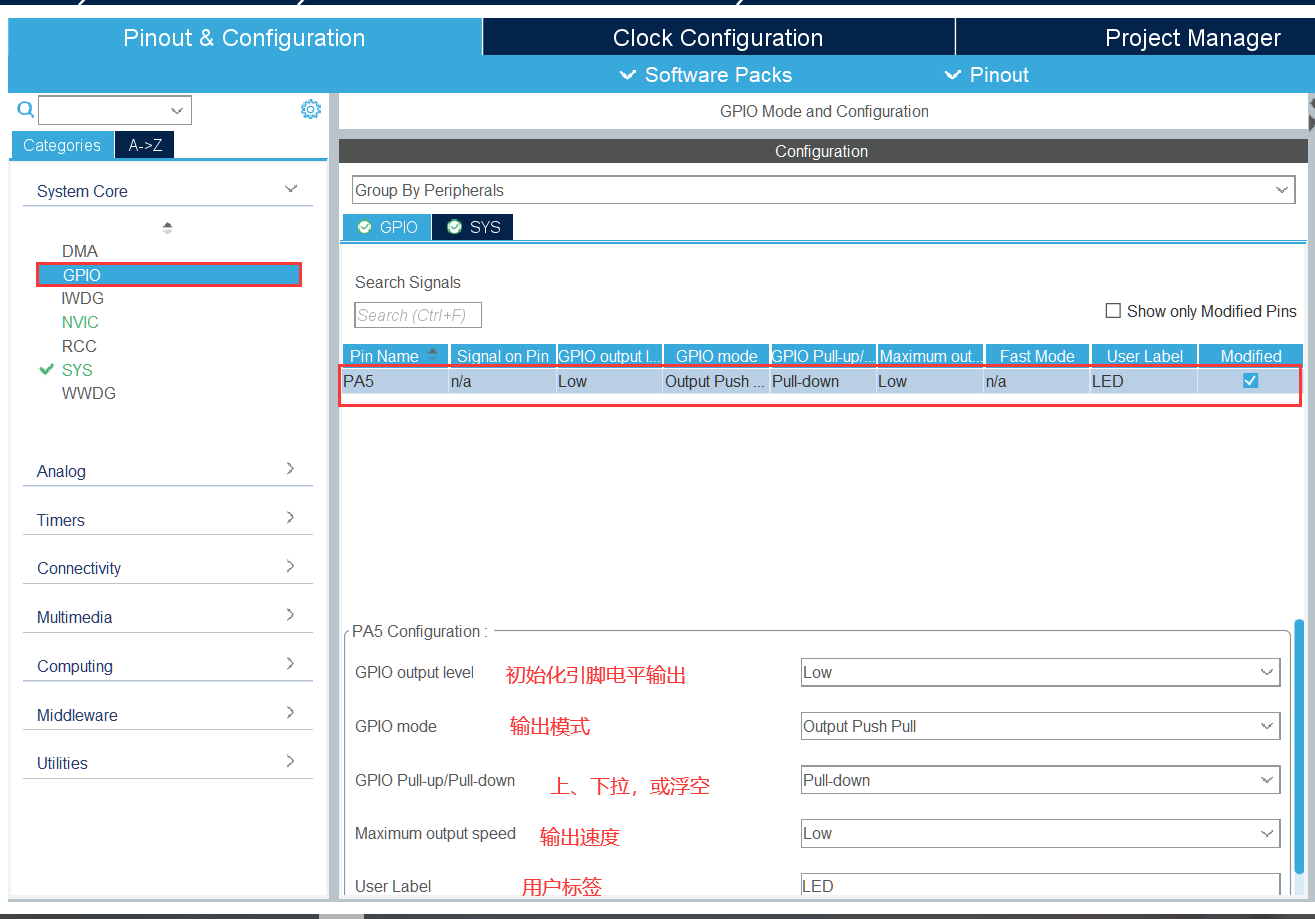Click the Output Push cell in PA5 row

[717, 381]
